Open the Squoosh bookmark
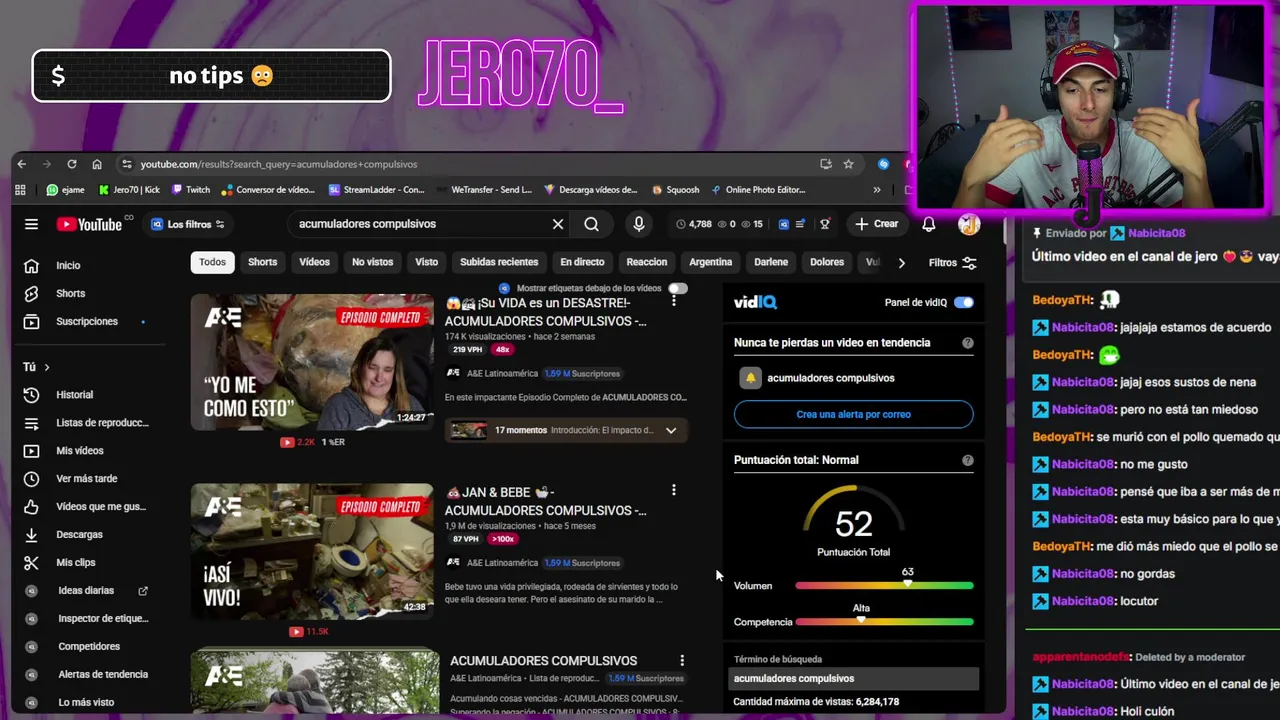 coord(676,189)
